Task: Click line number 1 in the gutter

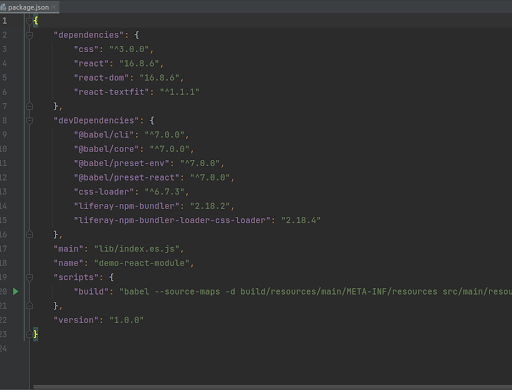Action: (4, 21)
